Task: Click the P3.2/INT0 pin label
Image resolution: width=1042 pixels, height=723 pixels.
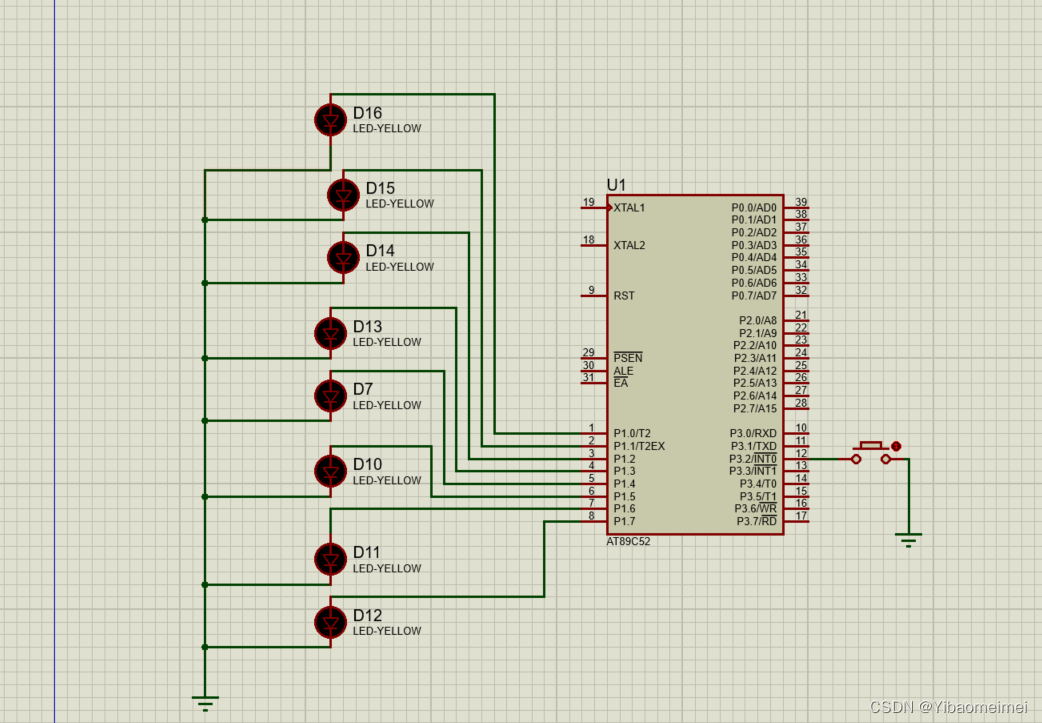Action: pyautogui.click(x=752, y=459)
